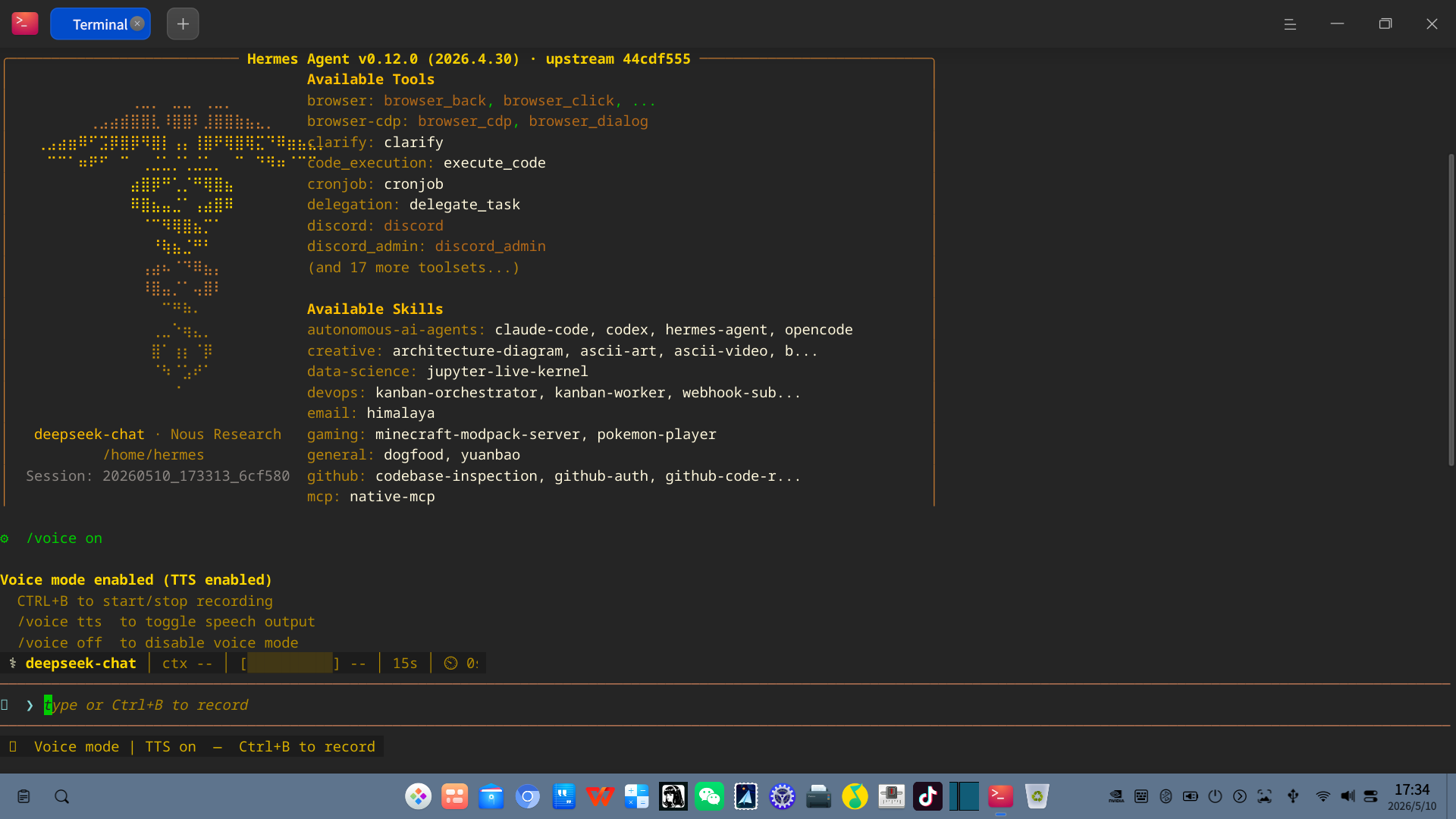Click the 'Available Skills' heading
The width and height of the screenshot is (1456, 819).
(x=375, y=309)
